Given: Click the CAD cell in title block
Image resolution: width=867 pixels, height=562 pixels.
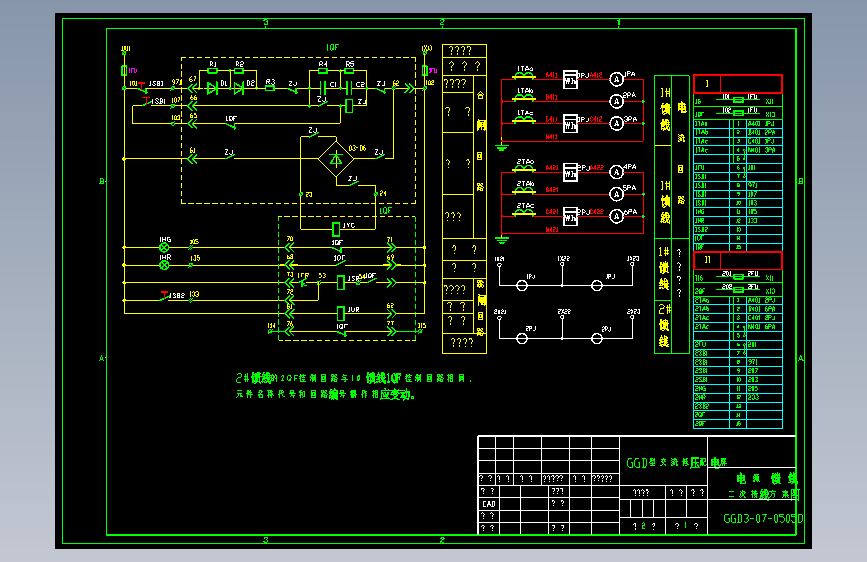Looking at the screenshot, I should 489,504.
